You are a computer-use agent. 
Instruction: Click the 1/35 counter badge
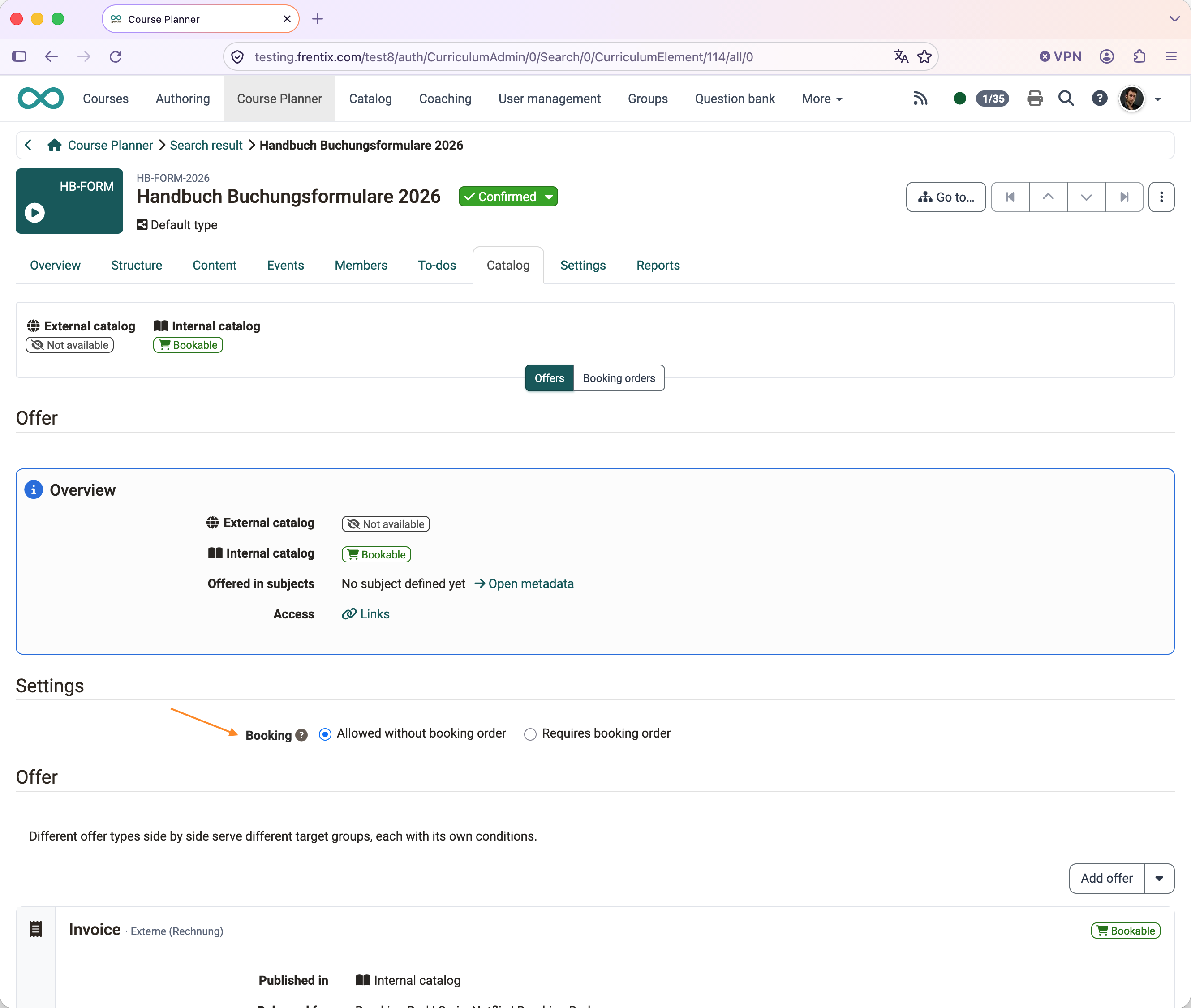[x=993, y=99]
